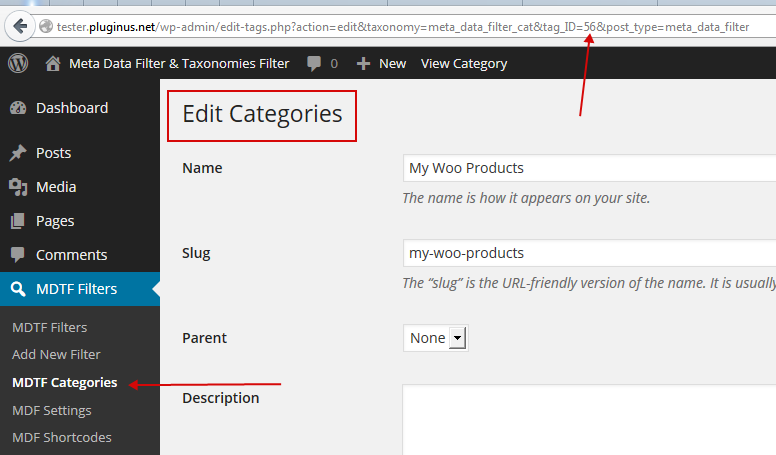Open the Media library menu item
The width and height of the screenshot is (776, 455).
point(56,187)
